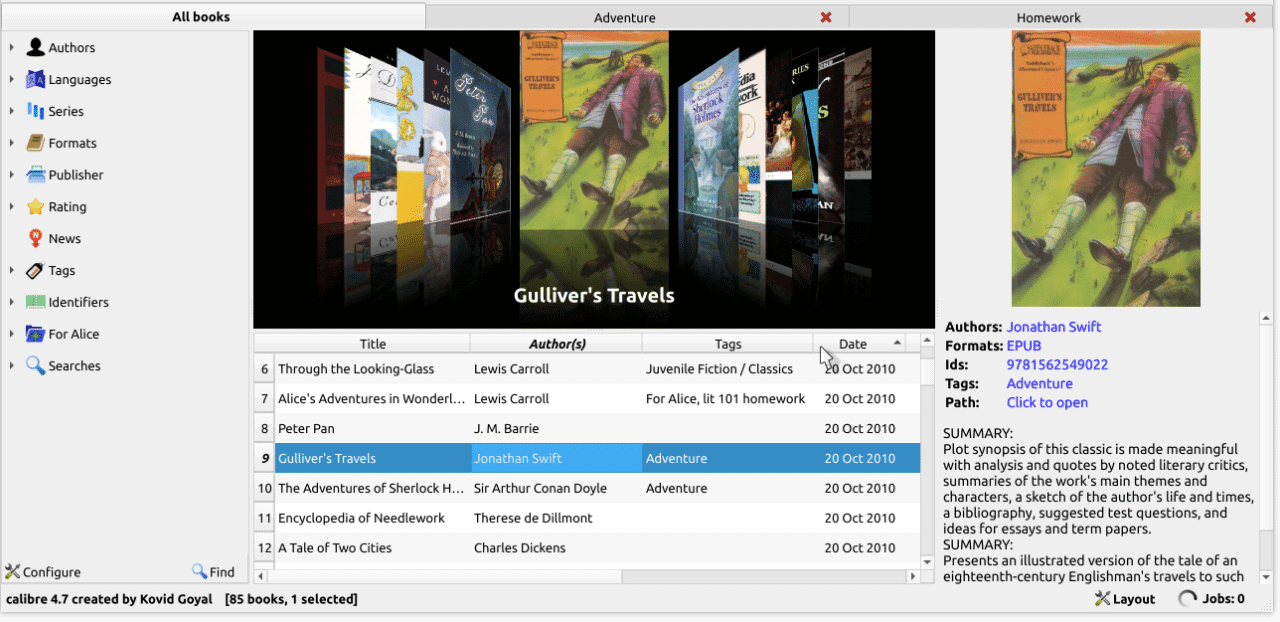Close the Homework tab
Screen dimensions: 1280x622
click(x=1250, y=17)
